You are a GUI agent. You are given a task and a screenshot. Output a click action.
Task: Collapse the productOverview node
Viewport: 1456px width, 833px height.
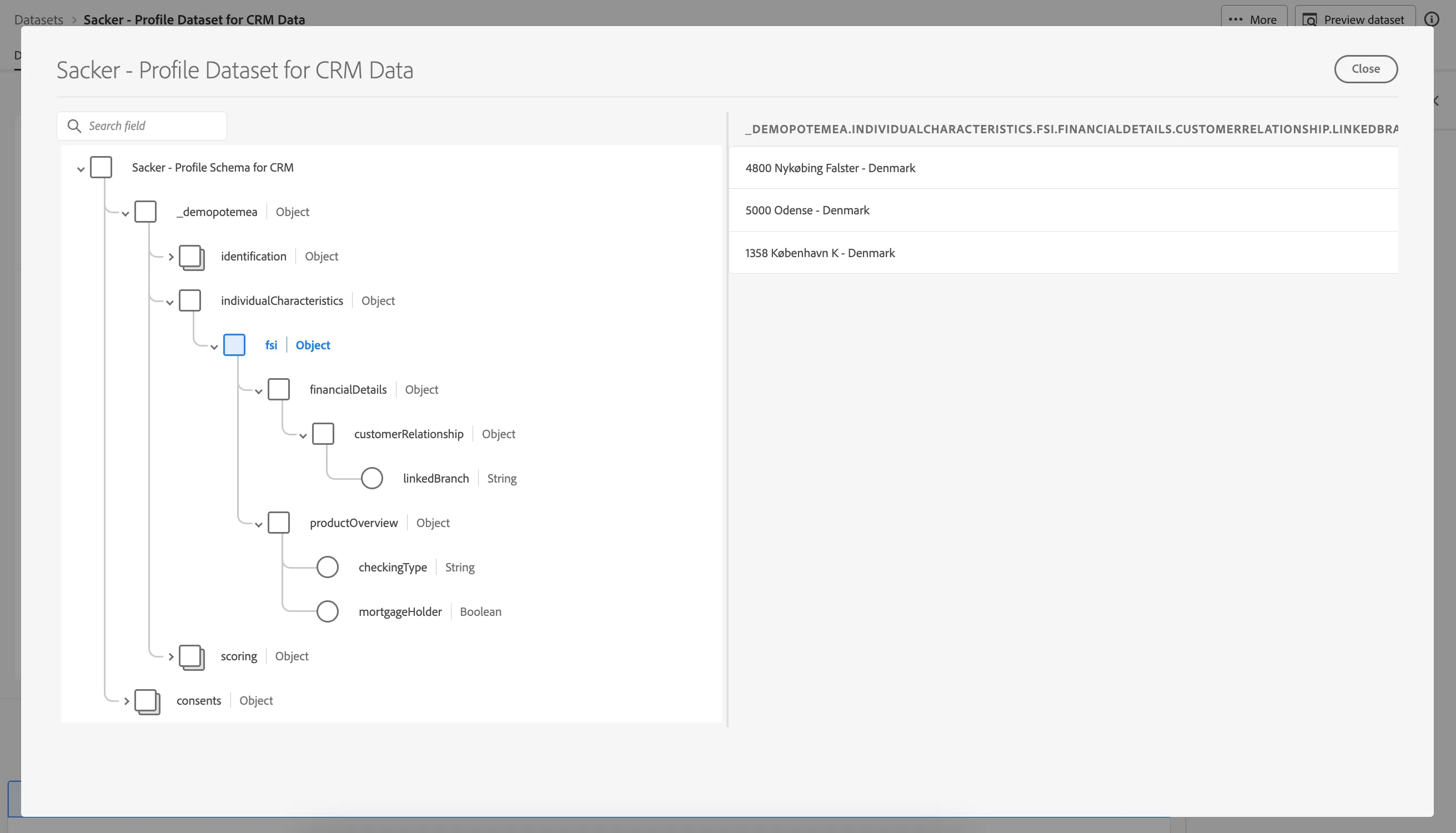(x=259, y=525)
